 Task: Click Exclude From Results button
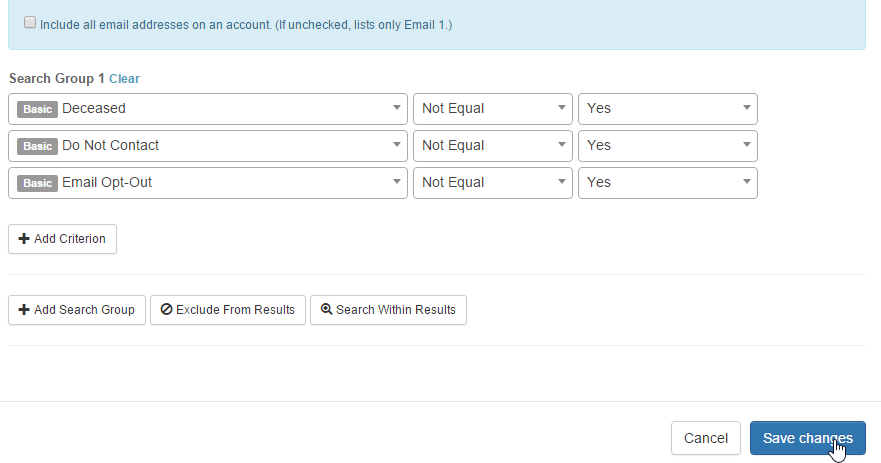click(x=228, y=310)
